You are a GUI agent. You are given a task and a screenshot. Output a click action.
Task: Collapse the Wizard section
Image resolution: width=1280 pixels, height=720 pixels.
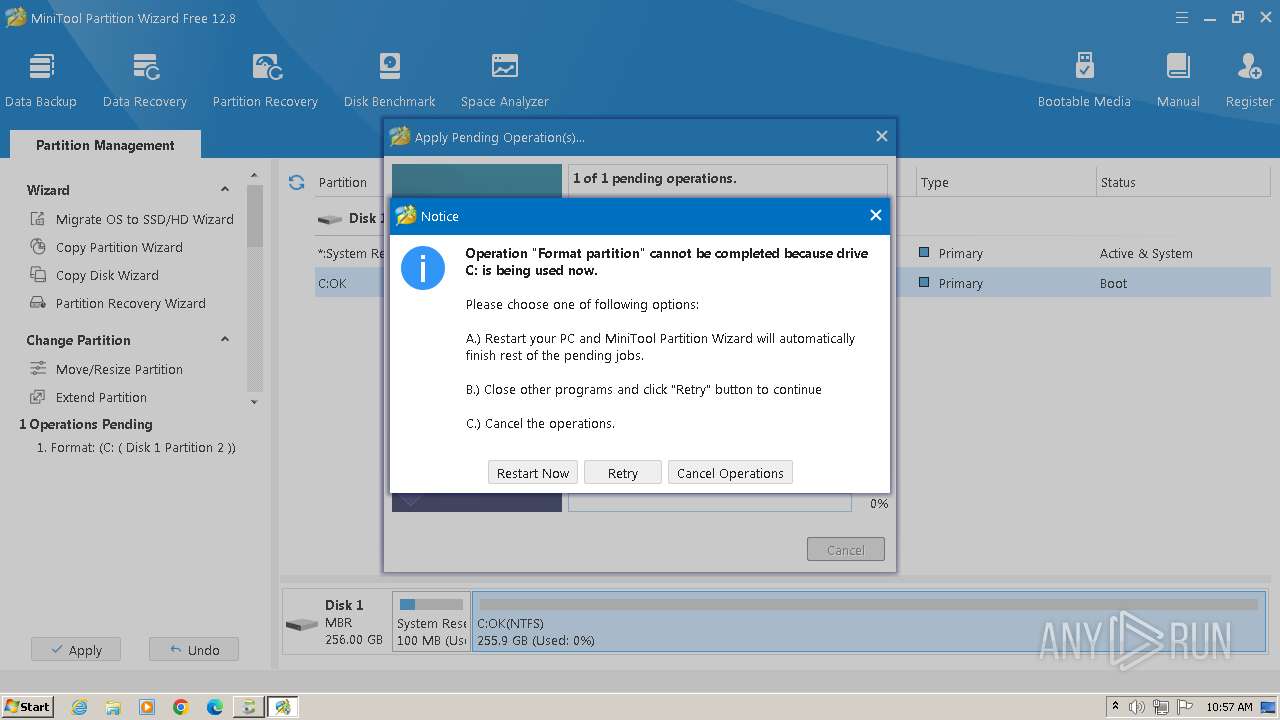(225, 189)
